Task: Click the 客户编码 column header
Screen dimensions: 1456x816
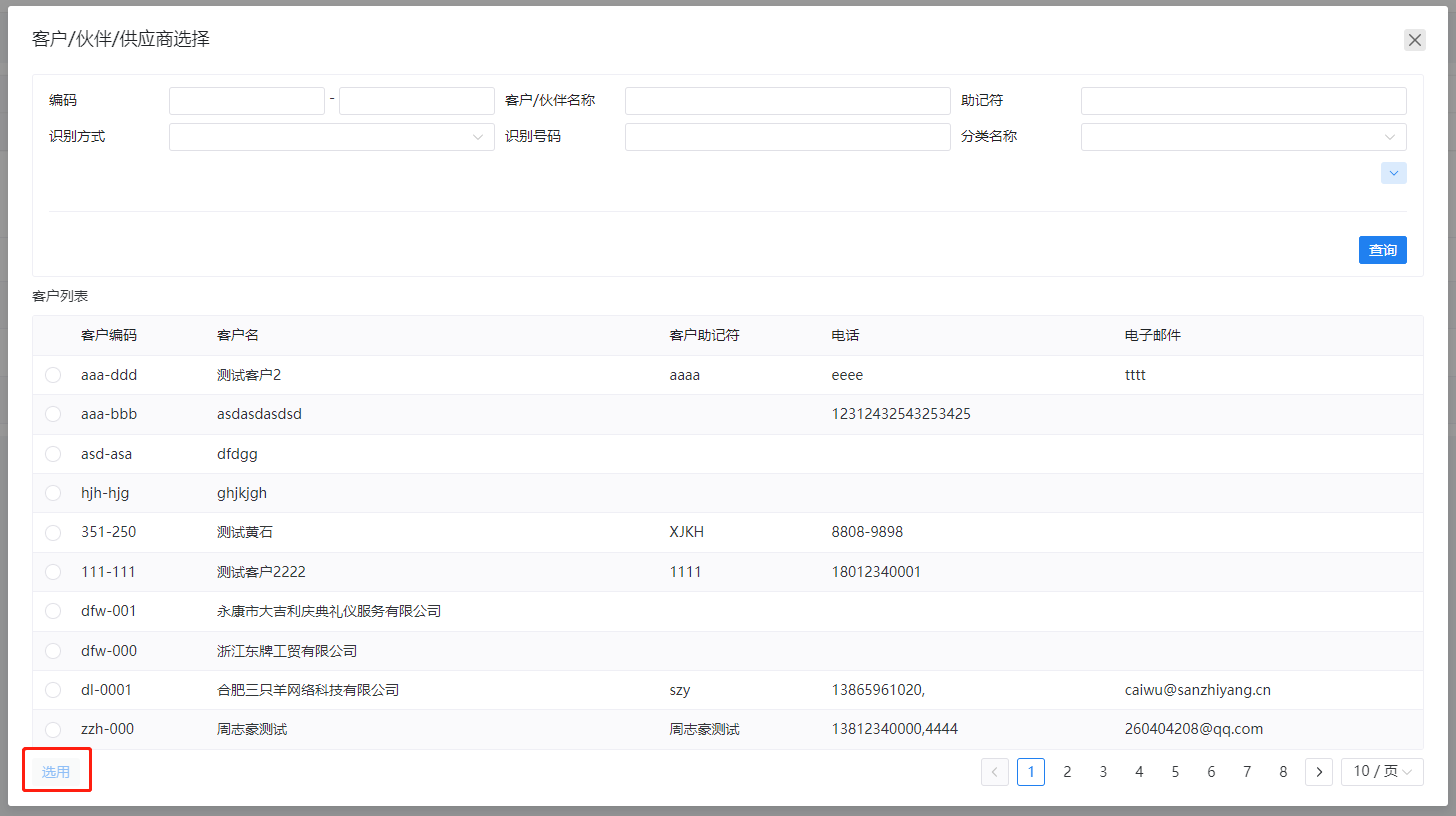Action: [x=109, y=335]
